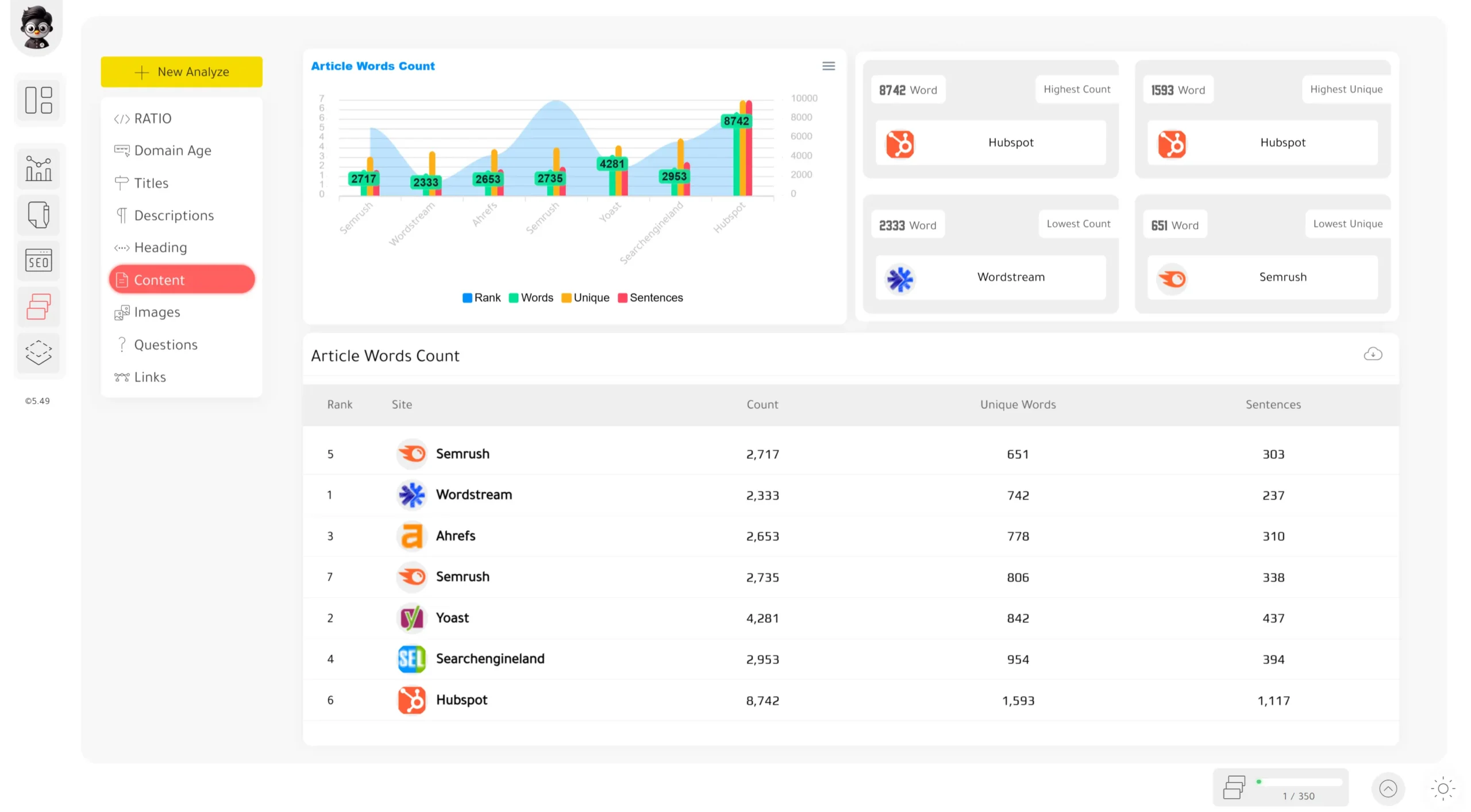The image size is (1471, 812).
Task: Go to Titles section
Action: [182, 183]
